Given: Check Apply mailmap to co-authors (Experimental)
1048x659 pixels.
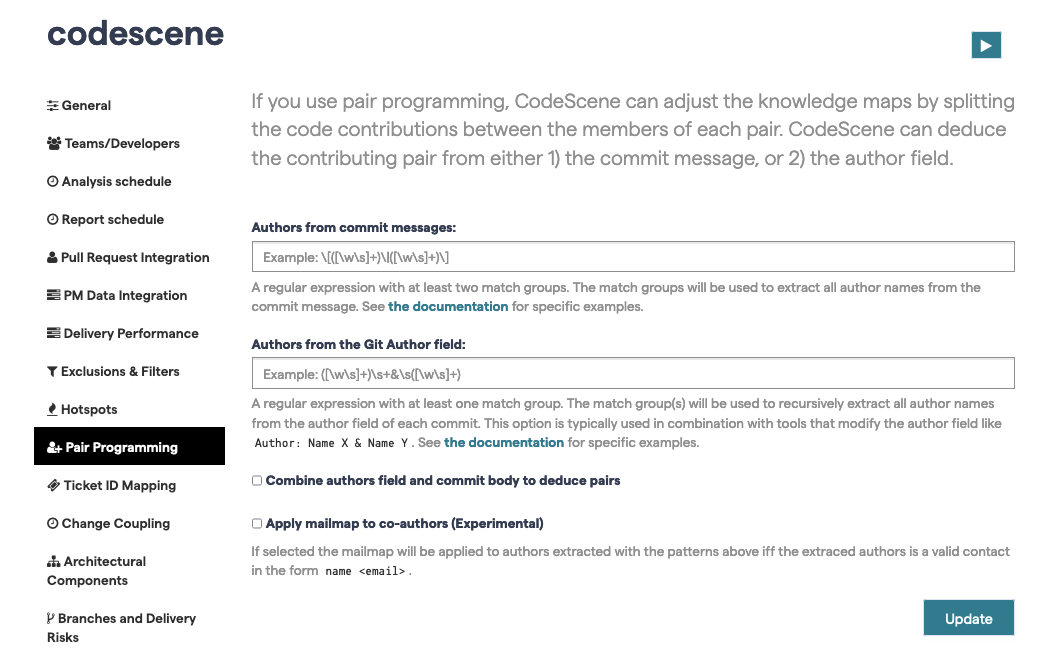Looking at the screenshot, I should pyautogui.click(x=256, y=523).
